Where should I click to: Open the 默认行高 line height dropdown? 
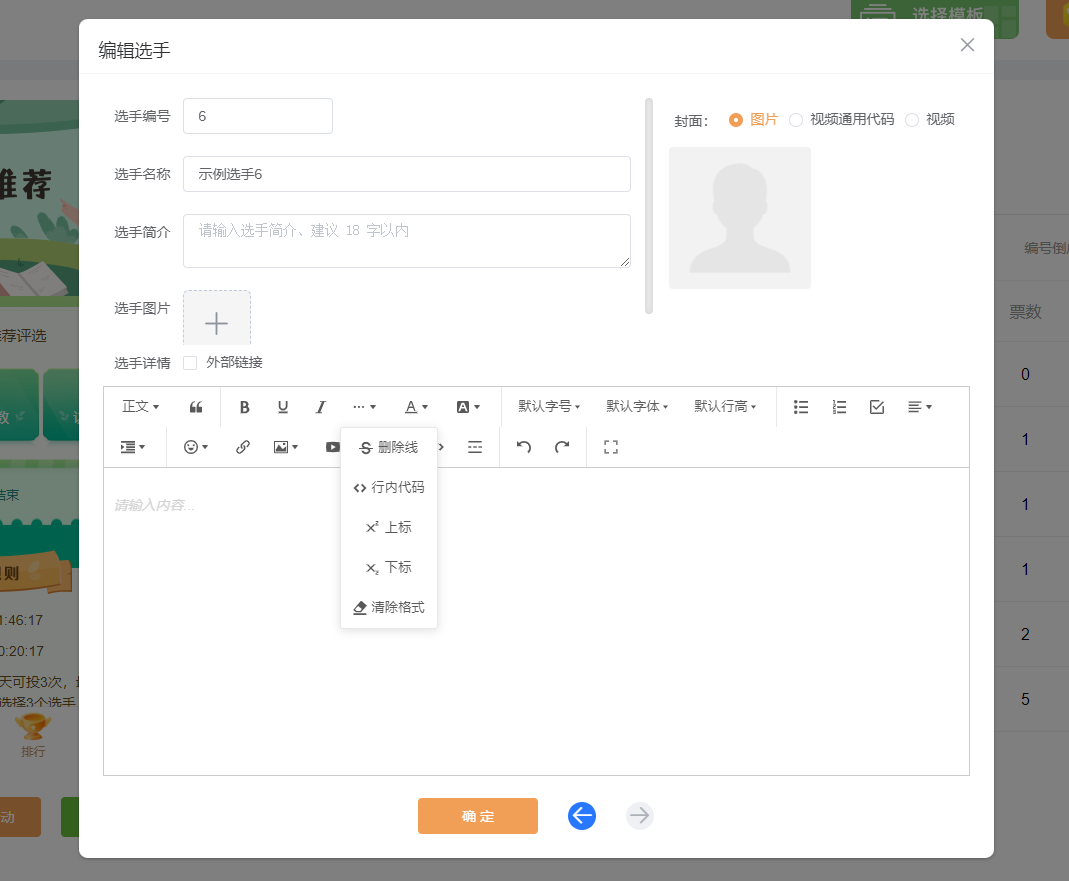725,407
